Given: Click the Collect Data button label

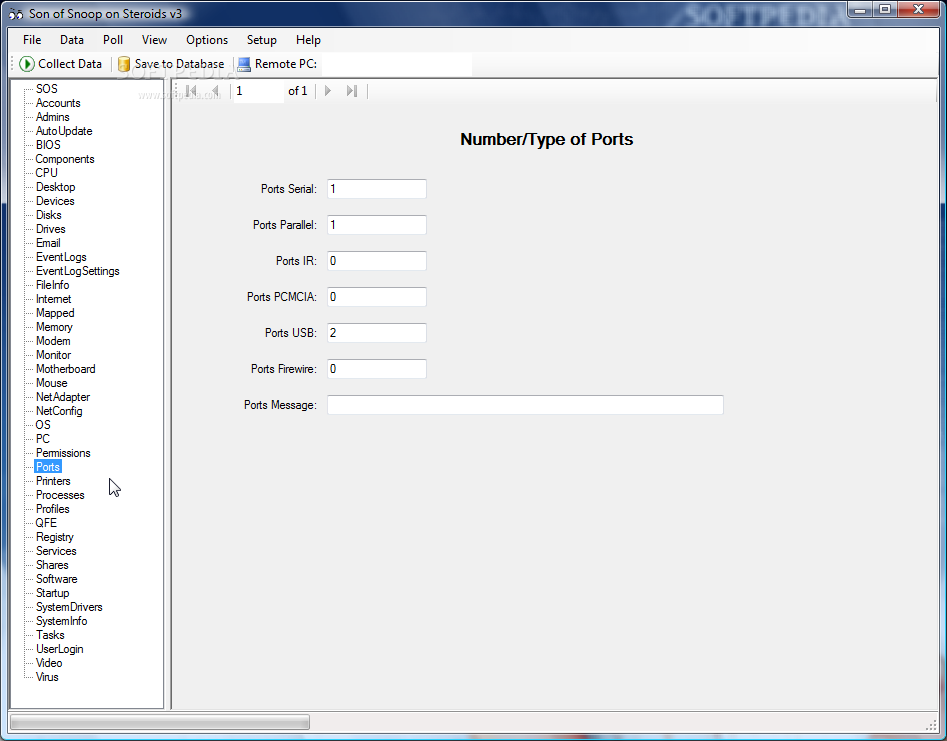Looking at the screenshot, I should 70,64.
